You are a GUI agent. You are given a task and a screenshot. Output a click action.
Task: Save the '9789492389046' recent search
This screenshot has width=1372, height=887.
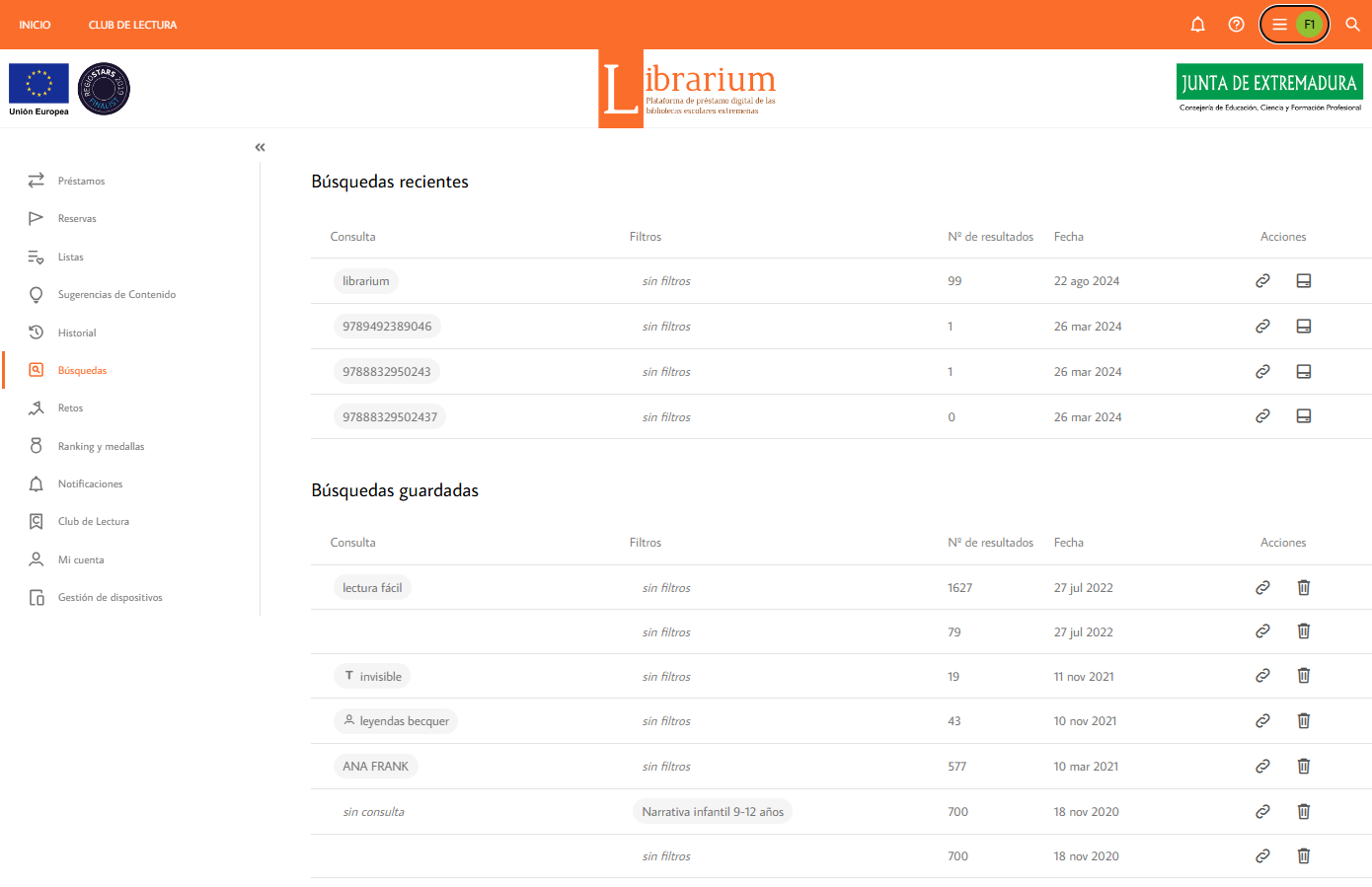click(1303, 327)
